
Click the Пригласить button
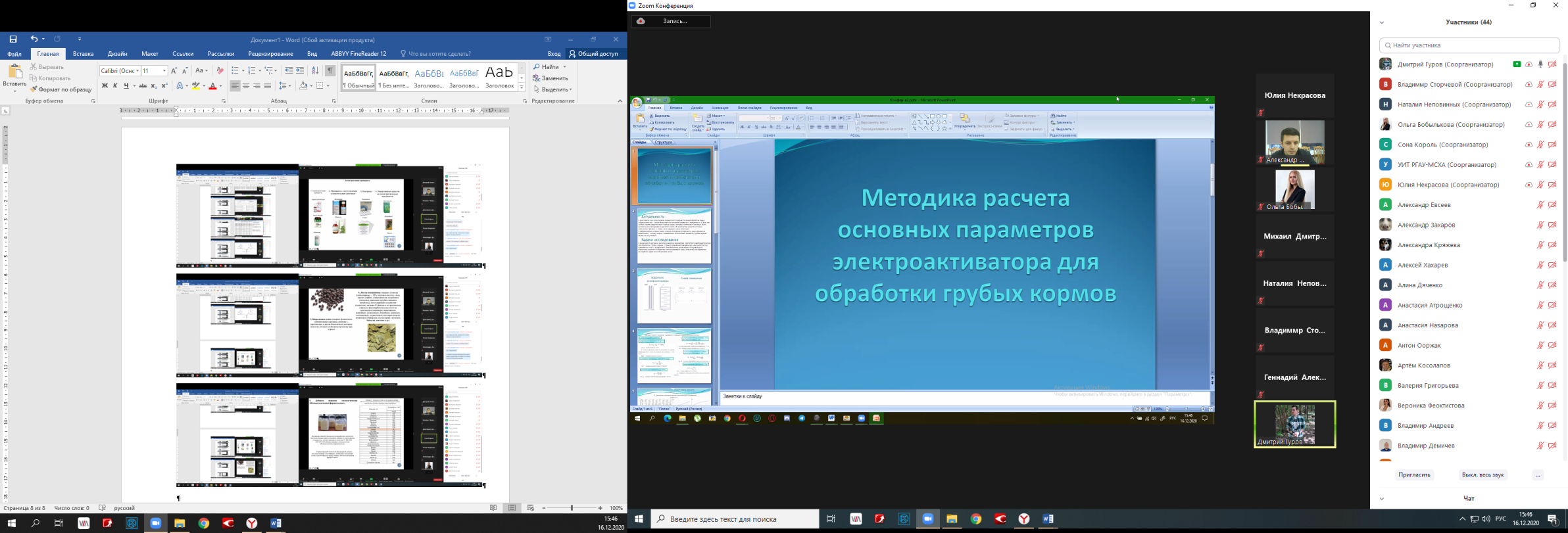(x=1414, y=475)
